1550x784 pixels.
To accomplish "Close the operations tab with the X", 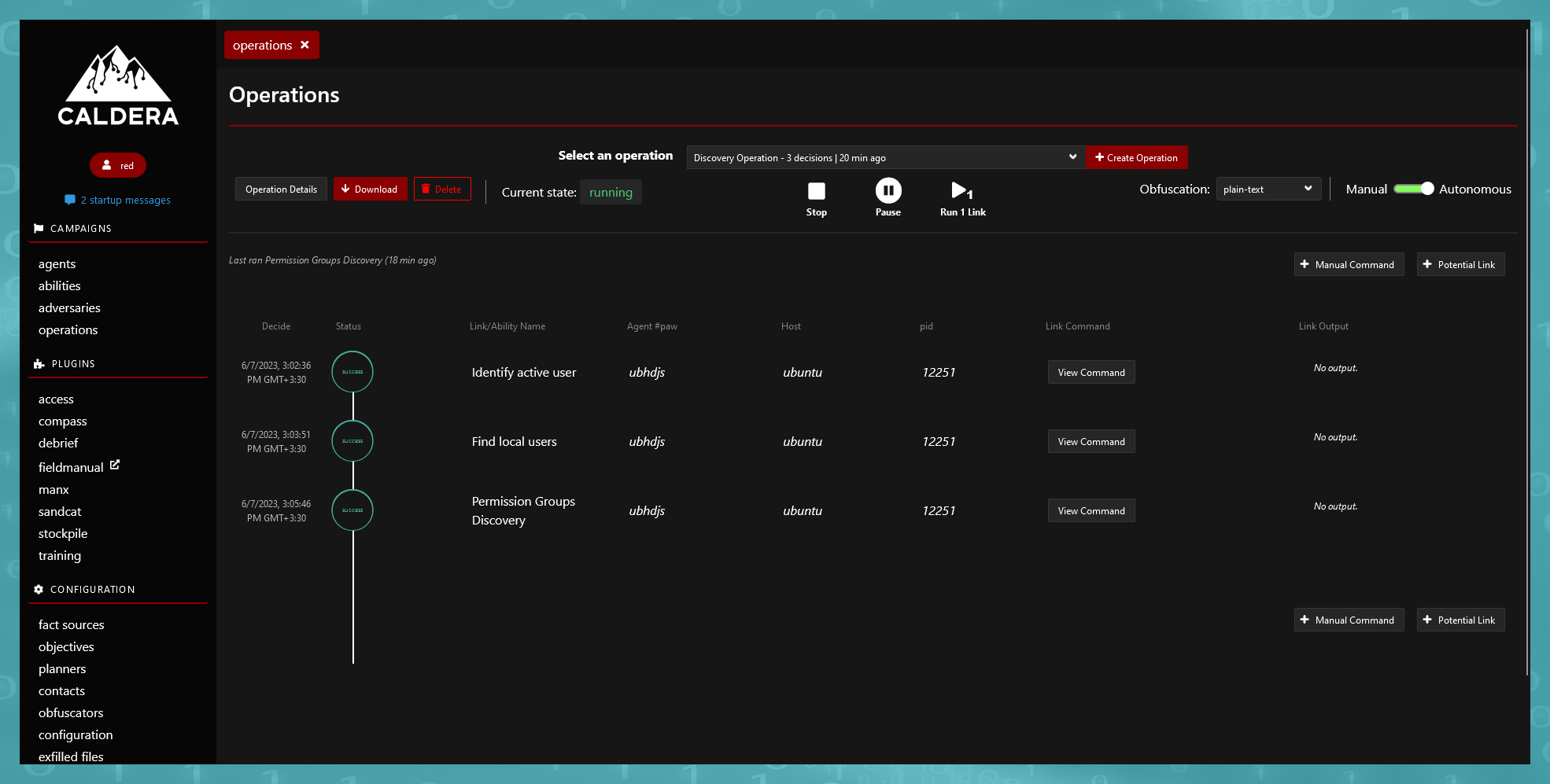I will [x=304, y=45].
